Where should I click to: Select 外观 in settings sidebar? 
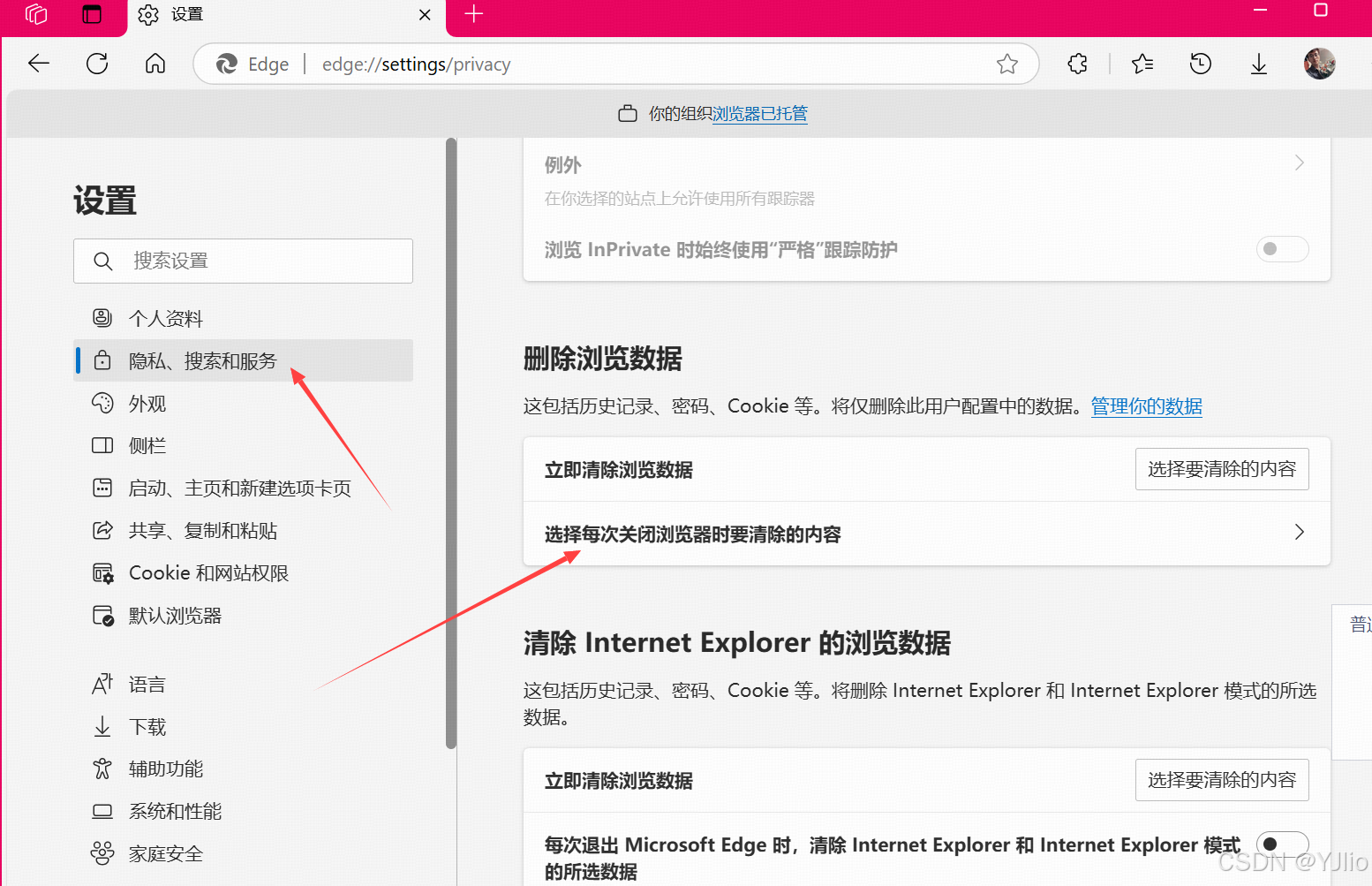click(x=243, y=404)
